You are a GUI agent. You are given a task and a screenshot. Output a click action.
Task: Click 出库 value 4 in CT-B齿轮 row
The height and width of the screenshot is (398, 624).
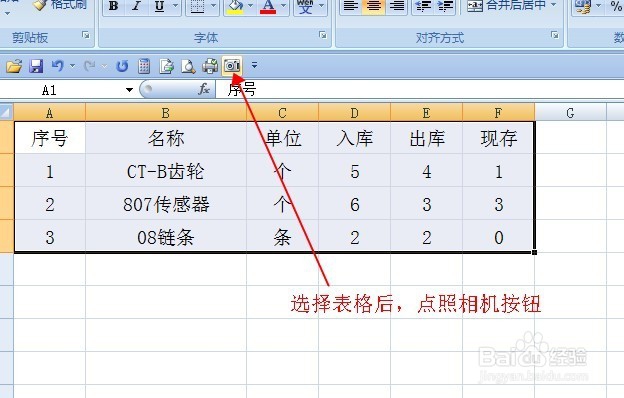point(427,171)
